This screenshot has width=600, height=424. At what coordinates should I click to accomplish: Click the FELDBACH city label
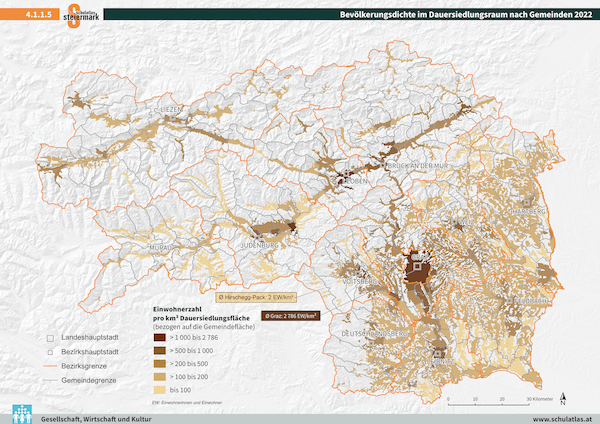coord(530,302)
